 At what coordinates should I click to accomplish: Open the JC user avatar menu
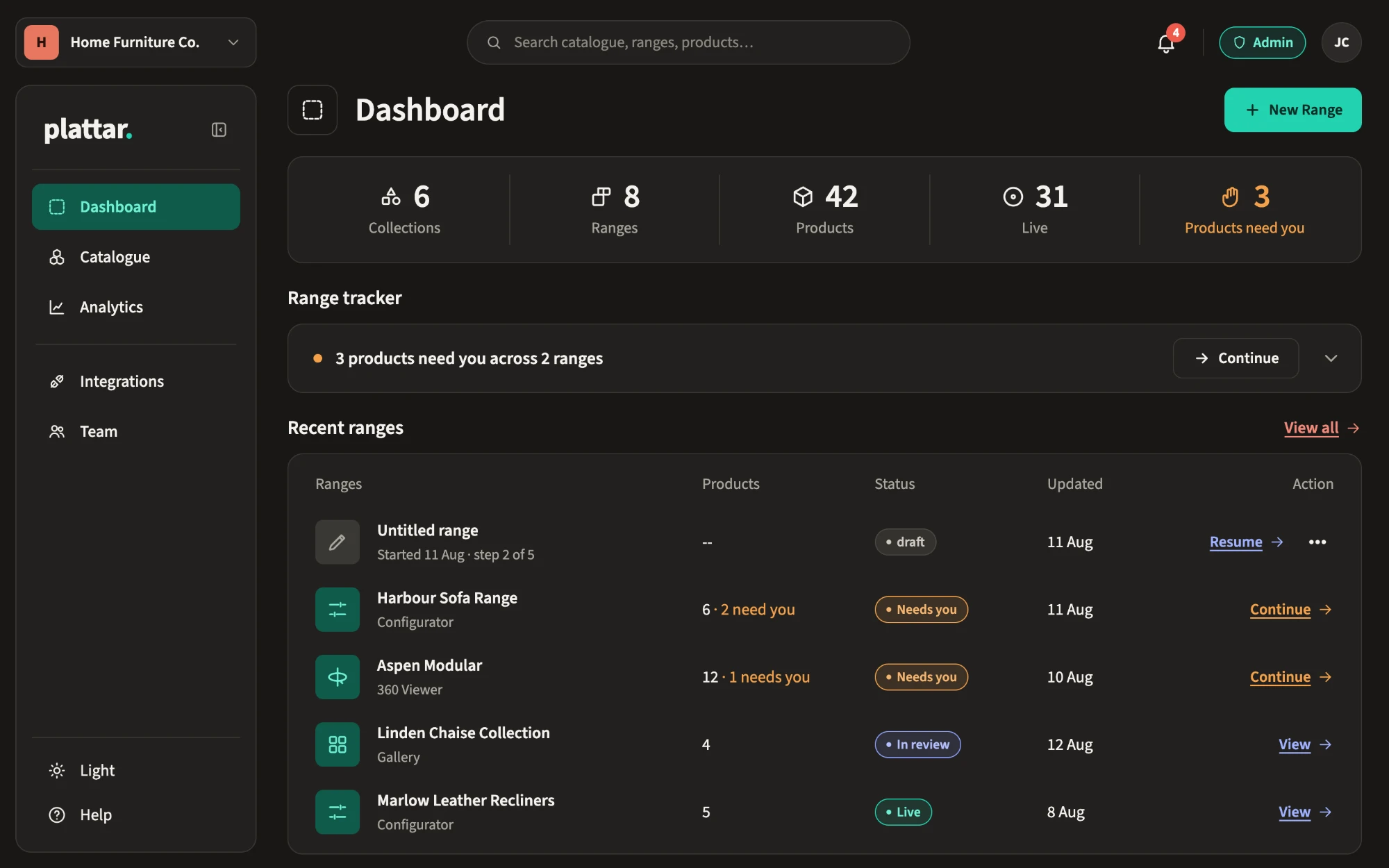(1341, 42)
